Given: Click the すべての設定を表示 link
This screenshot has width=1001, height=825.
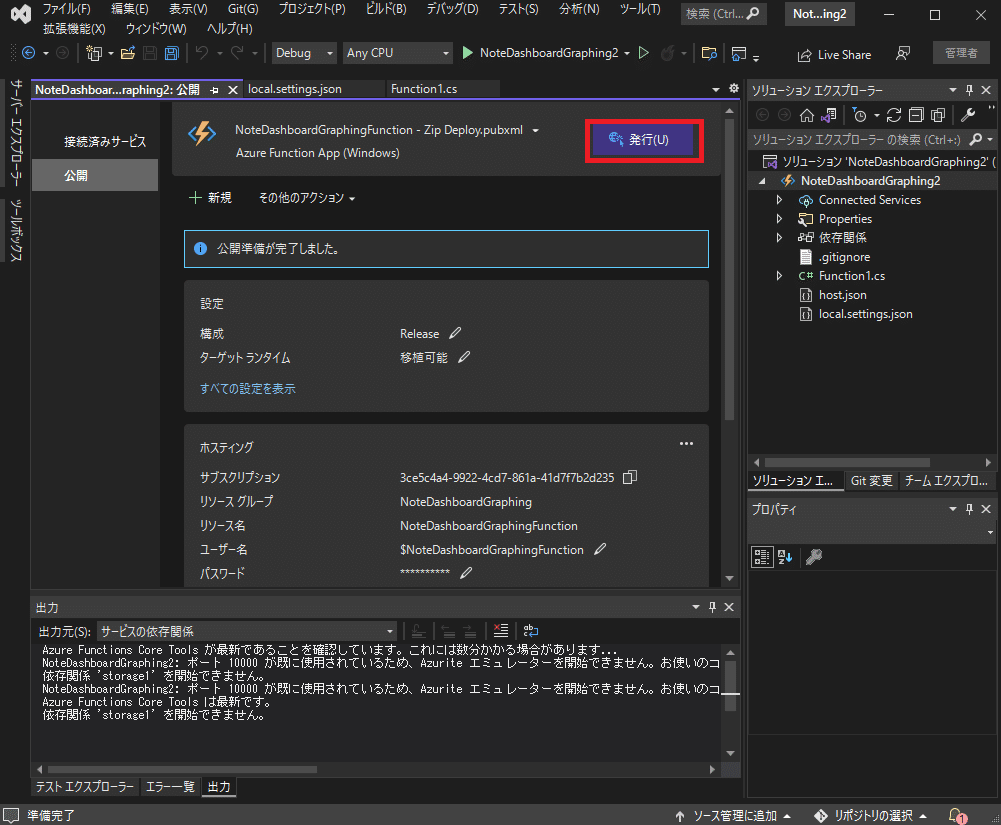Looking at the screenshot, I should click(x=248, y=388).
